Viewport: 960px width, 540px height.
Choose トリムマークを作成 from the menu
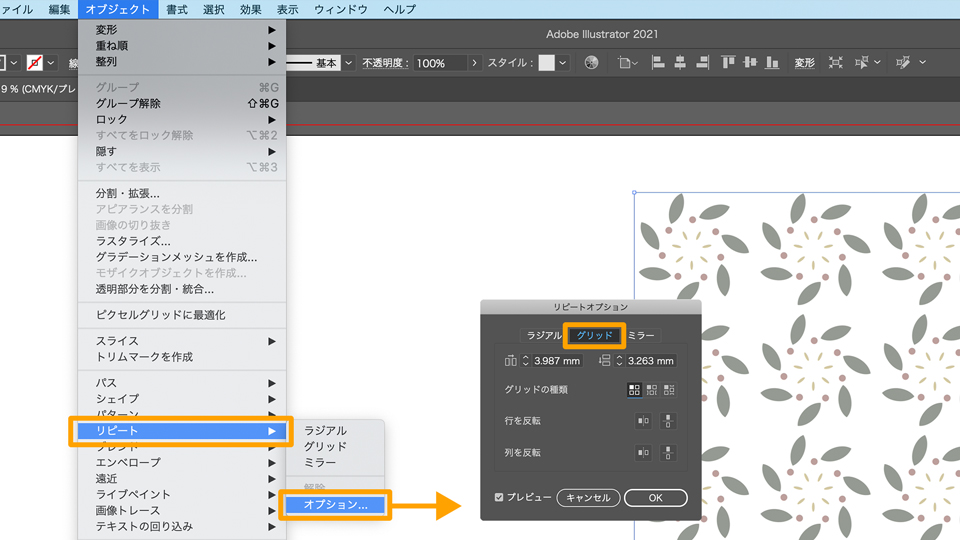(182, 356)
